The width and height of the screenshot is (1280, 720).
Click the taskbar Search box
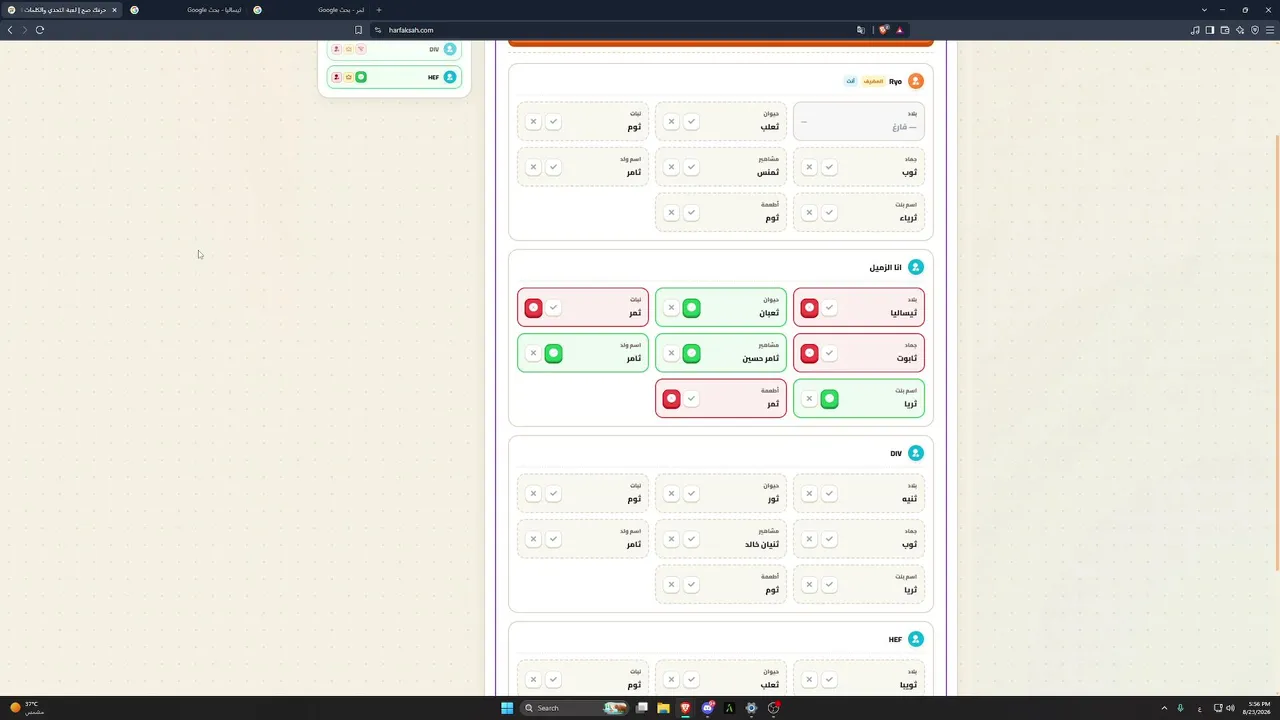[576, 708]
